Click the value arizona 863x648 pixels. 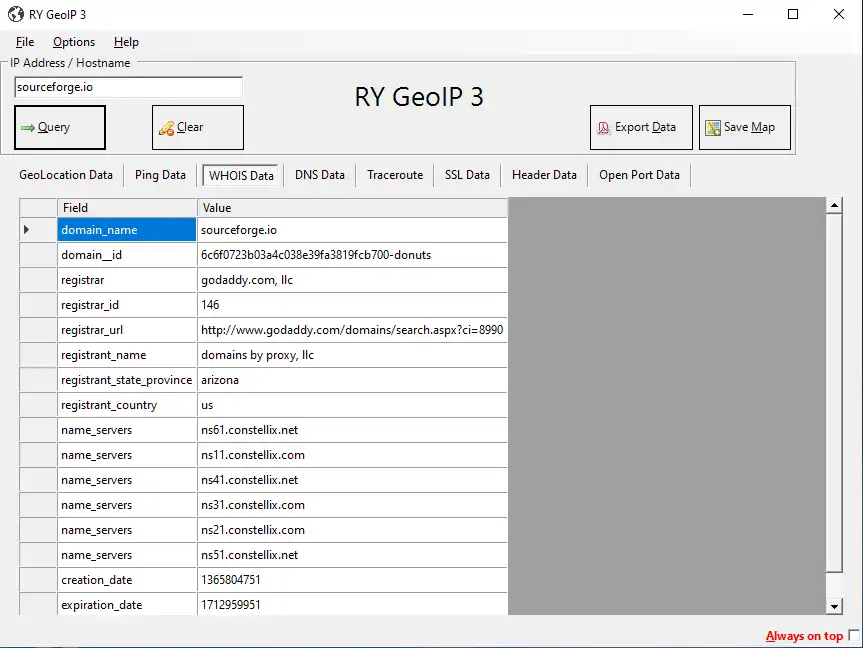click(352, 380)
